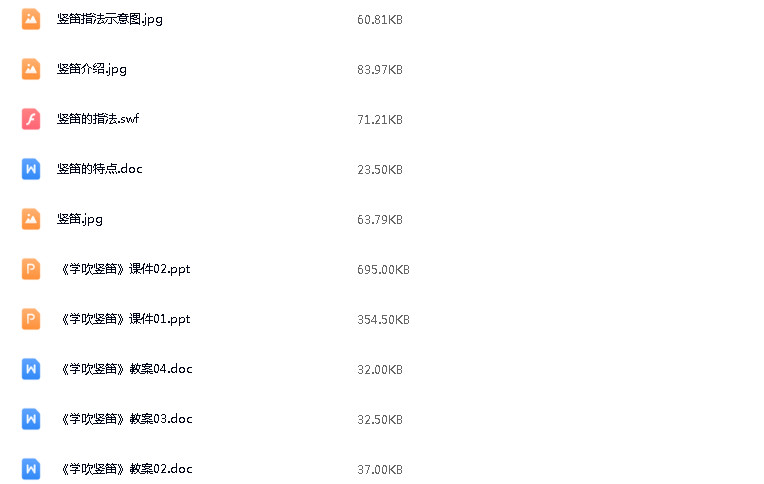Image resolution: width=764 pixels, height=484 pixels.
Task: Click Word icon beside 教案03.doc
Action: pyautogui.click(x=31, y=419)
